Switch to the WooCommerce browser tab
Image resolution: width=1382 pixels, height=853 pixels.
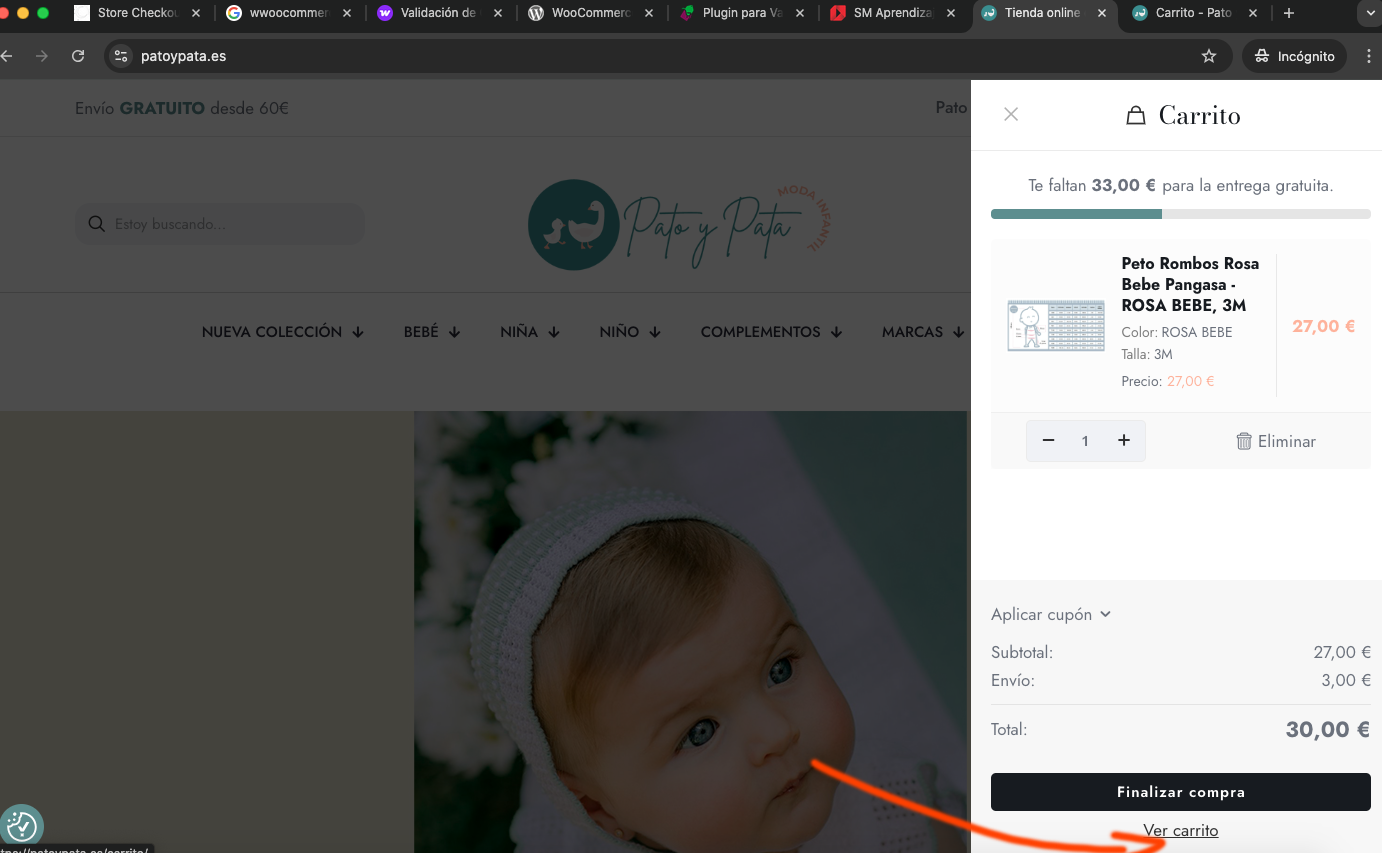590,13
